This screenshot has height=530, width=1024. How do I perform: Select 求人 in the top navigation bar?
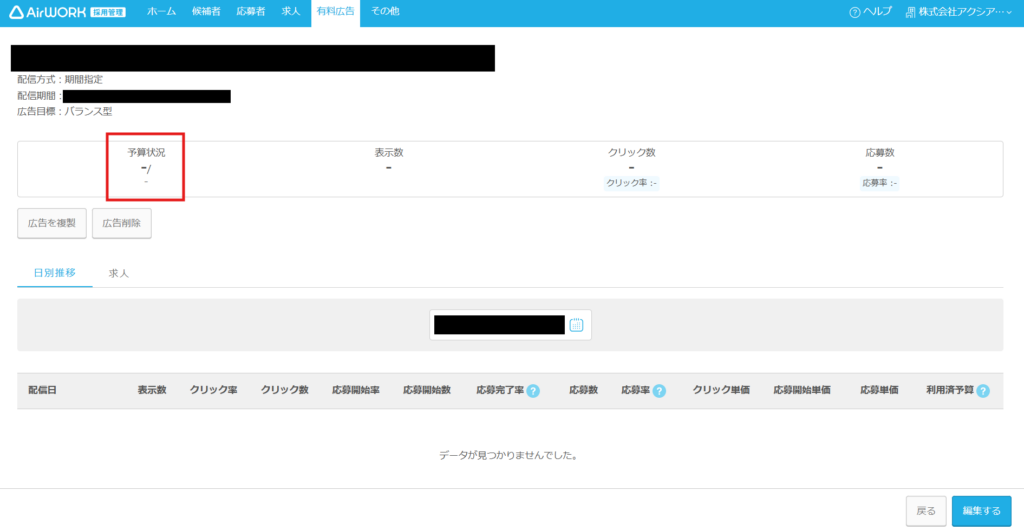click(x=291, y=12)
